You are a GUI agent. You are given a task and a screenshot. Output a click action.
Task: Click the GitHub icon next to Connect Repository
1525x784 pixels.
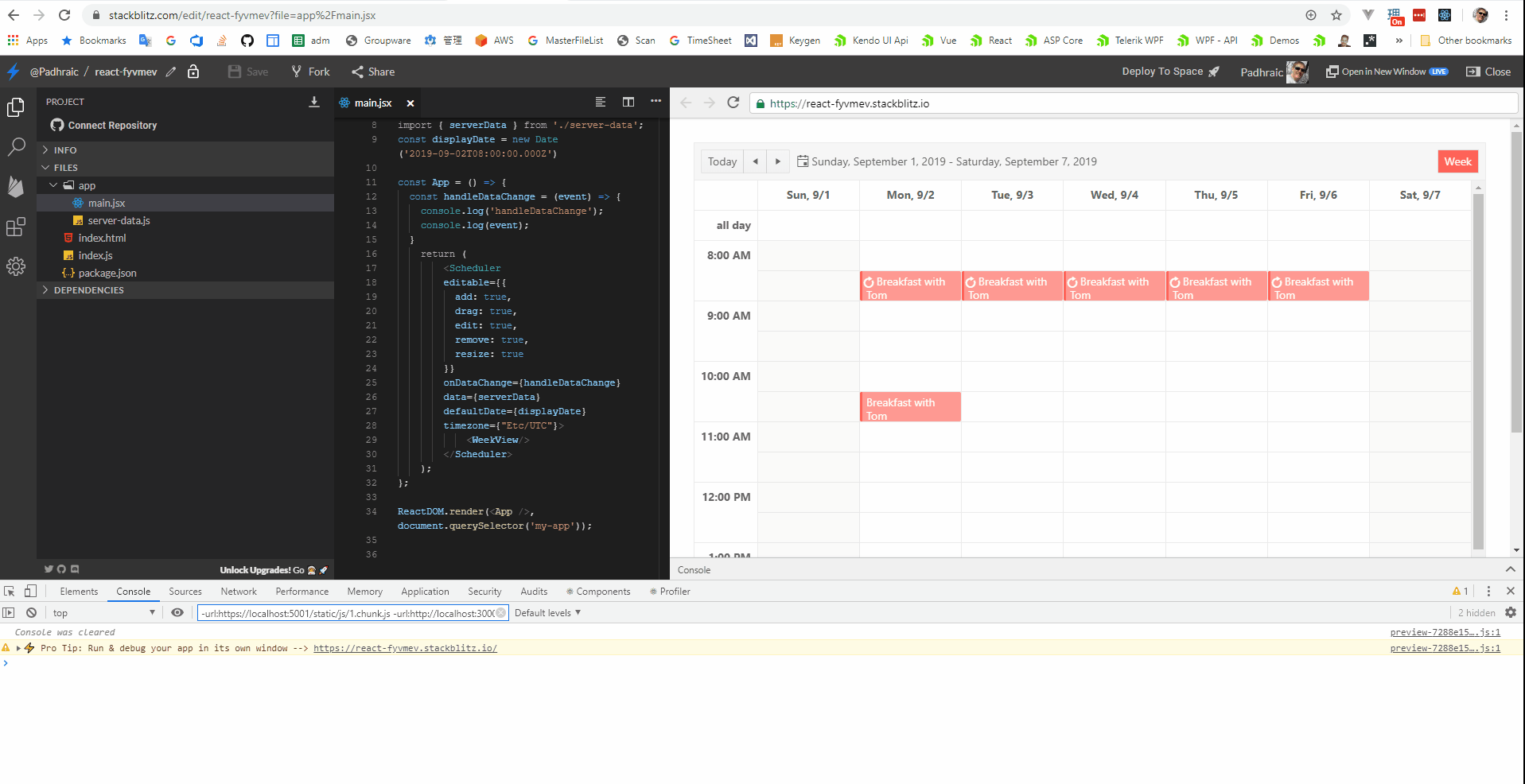(56, 125)
